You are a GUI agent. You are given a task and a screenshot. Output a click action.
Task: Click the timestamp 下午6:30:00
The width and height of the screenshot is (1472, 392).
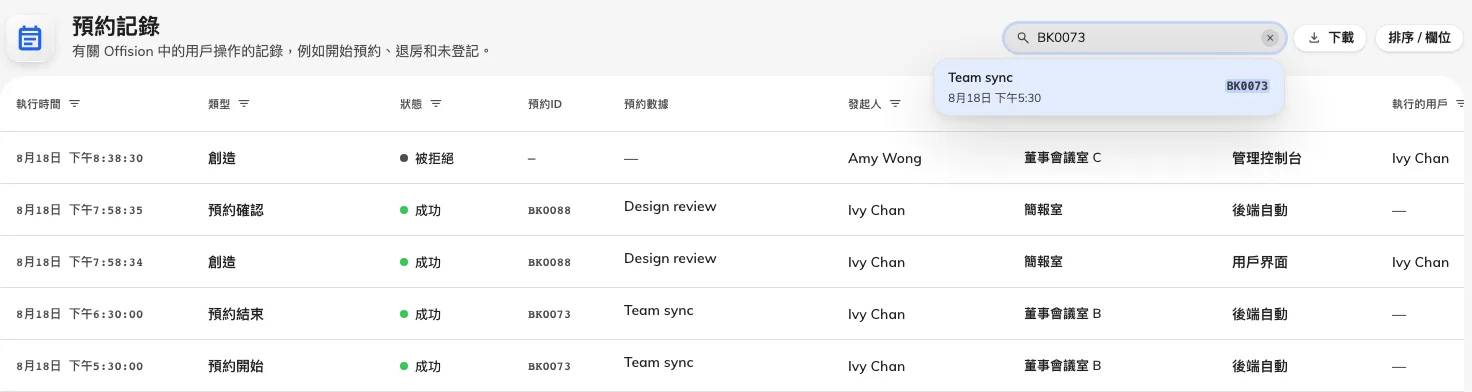coord(80,314)
